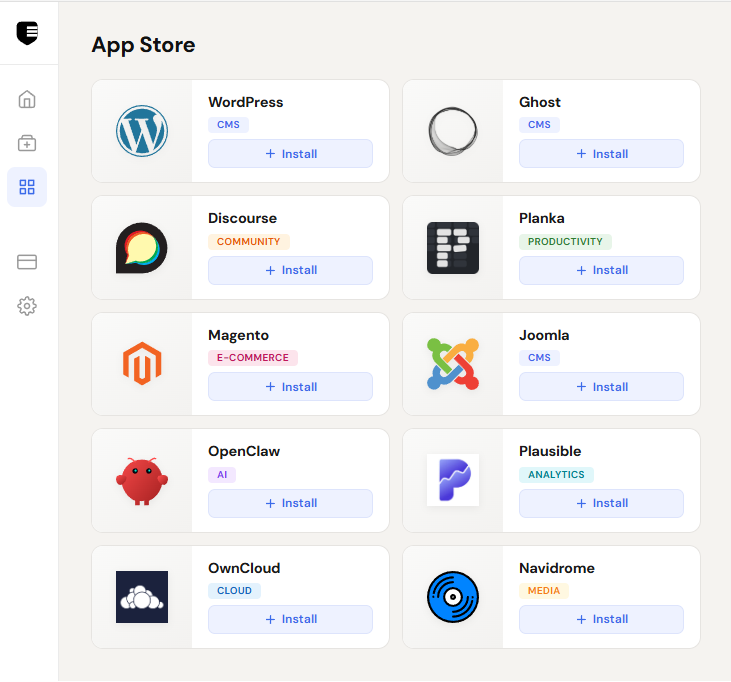
Task: Install OpenClaw
Action: pos(290,503)
